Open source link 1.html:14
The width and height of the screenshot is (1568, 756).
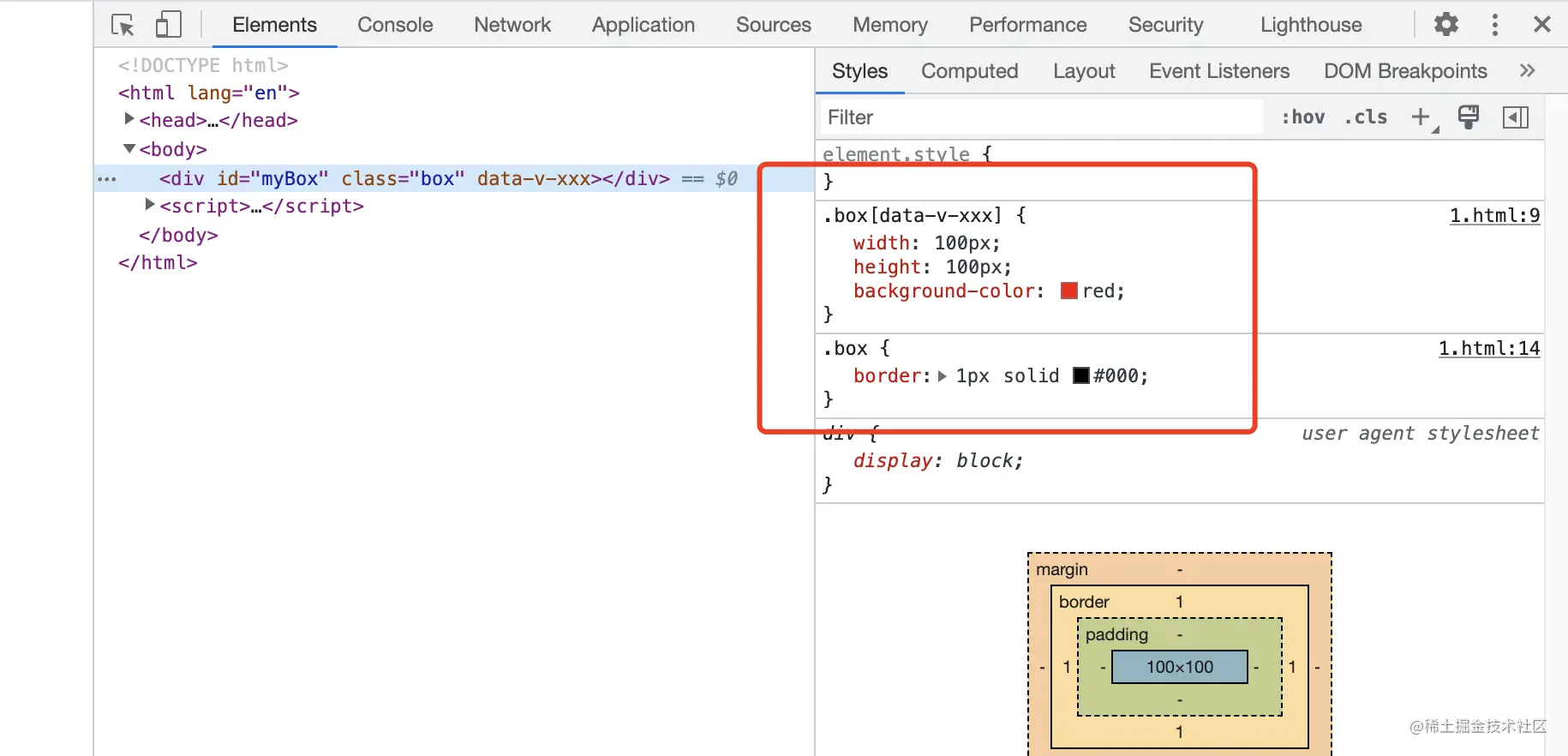(x=1488, y=349)
